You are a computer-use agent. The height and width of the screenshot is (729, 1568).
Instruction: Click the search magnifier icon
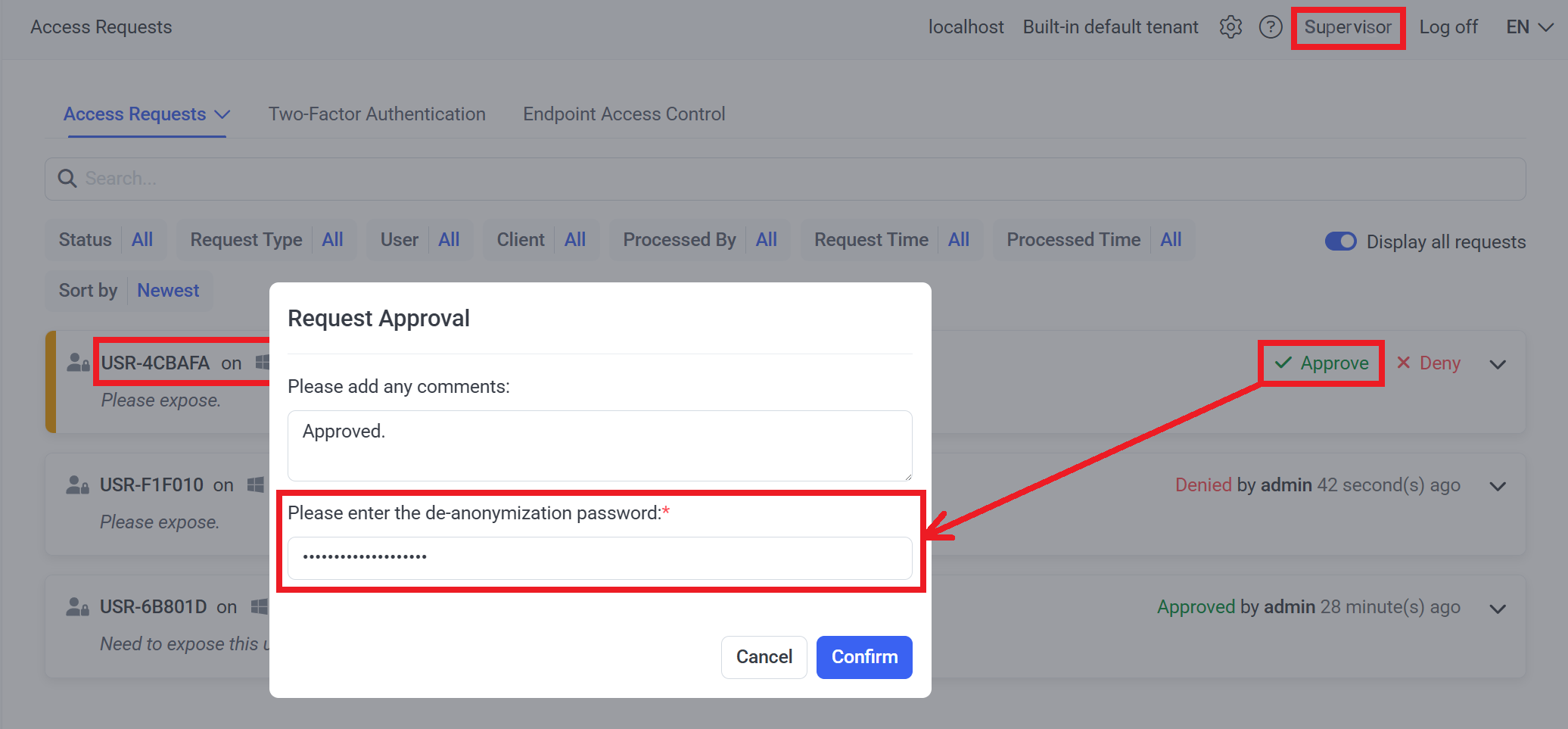tap(67, 179)
